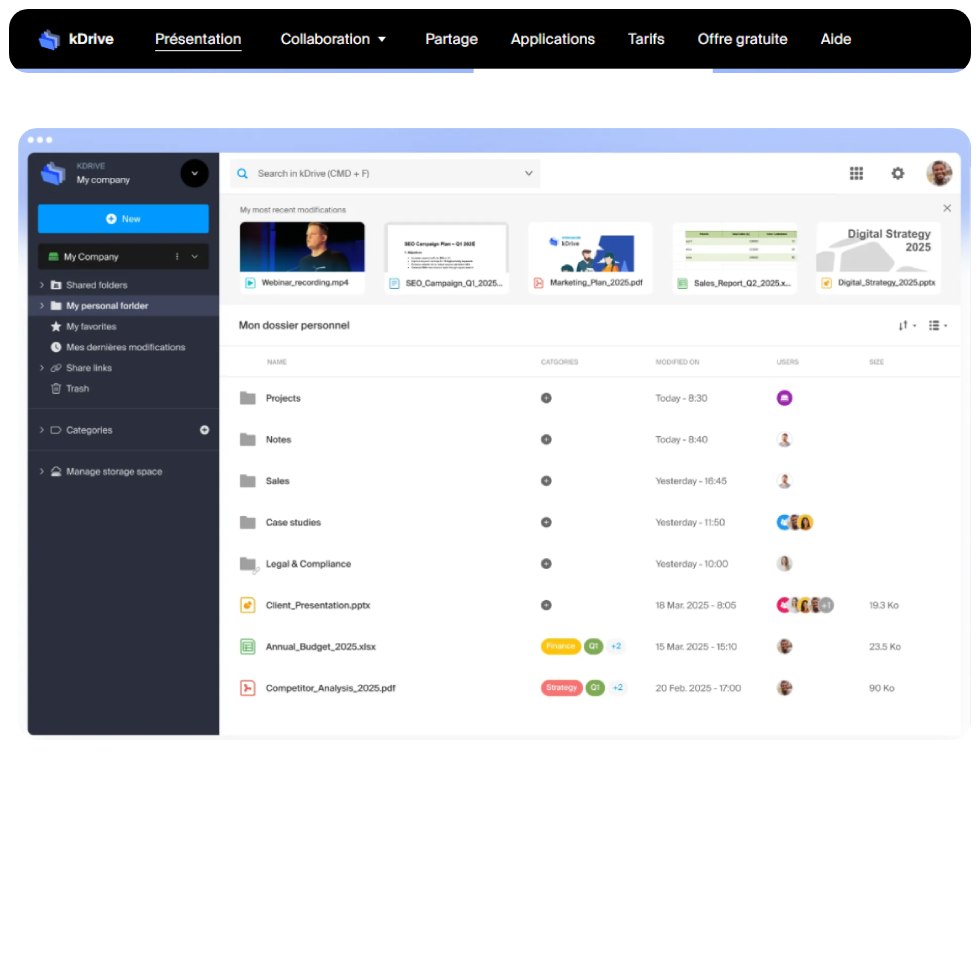Open the apps grid icon
Viewport: 980px width, 980px height.
pos(856,173)
